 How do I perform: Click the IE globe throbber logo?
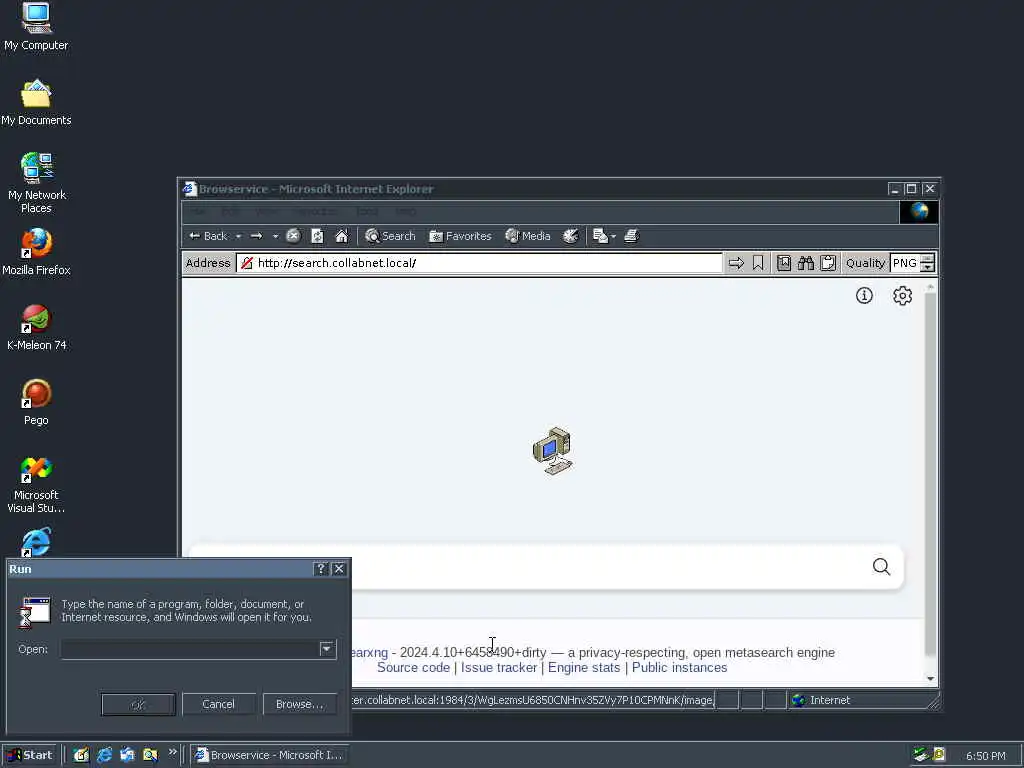click(919, 212)
